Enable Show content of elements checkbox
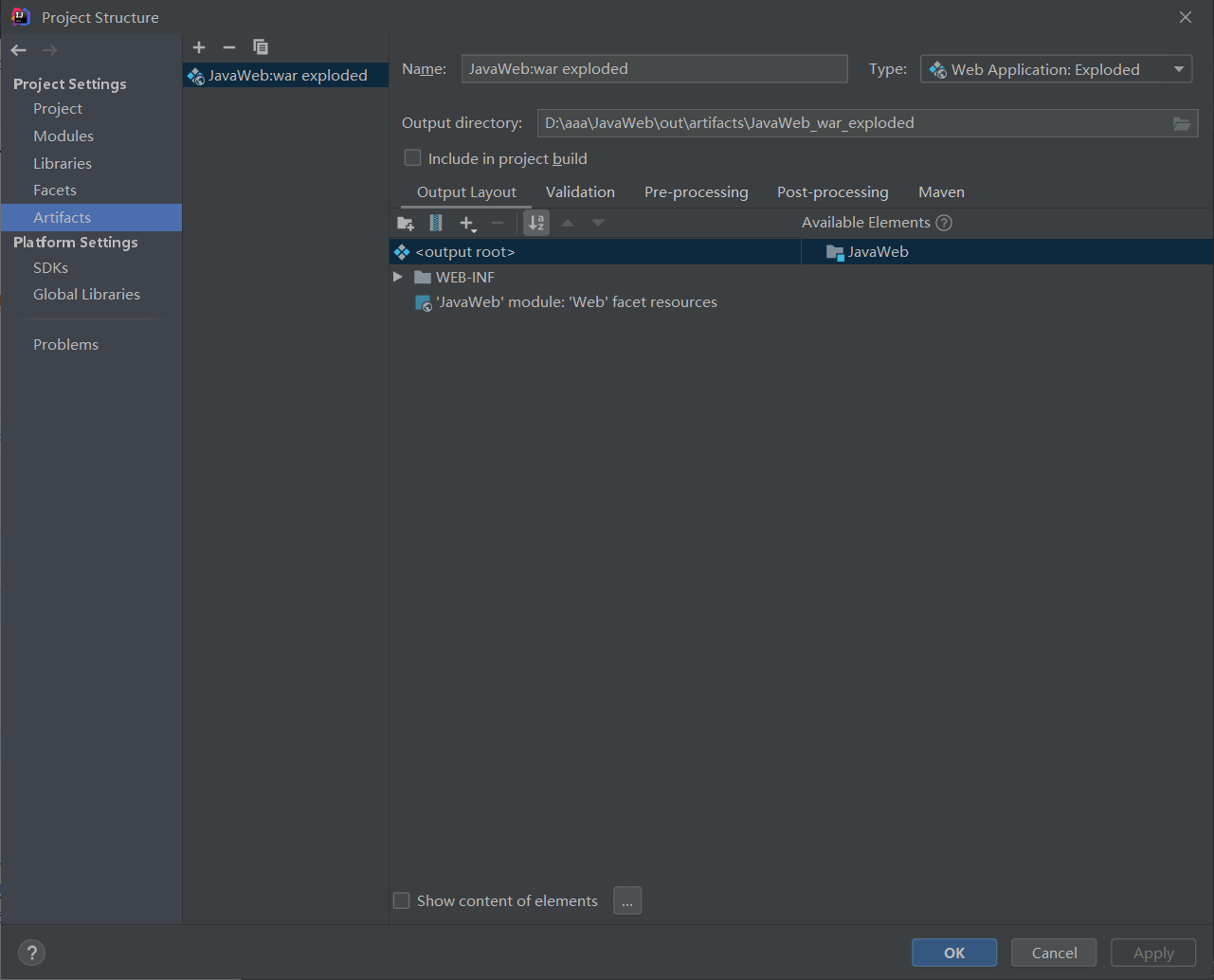The width and height of the screenshot is (1214, 980). (402, 900)
